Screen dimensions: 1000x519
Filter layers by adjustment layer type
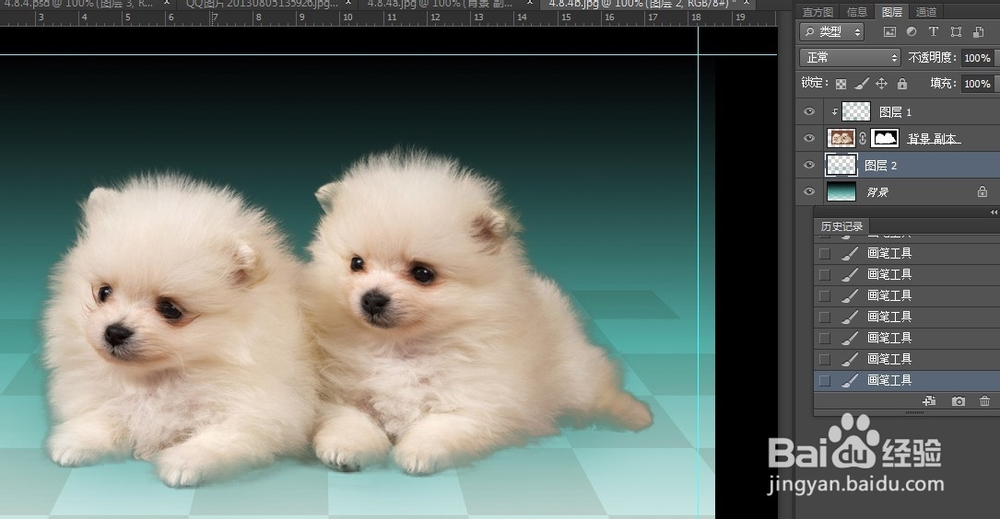(x=911, y=31)
